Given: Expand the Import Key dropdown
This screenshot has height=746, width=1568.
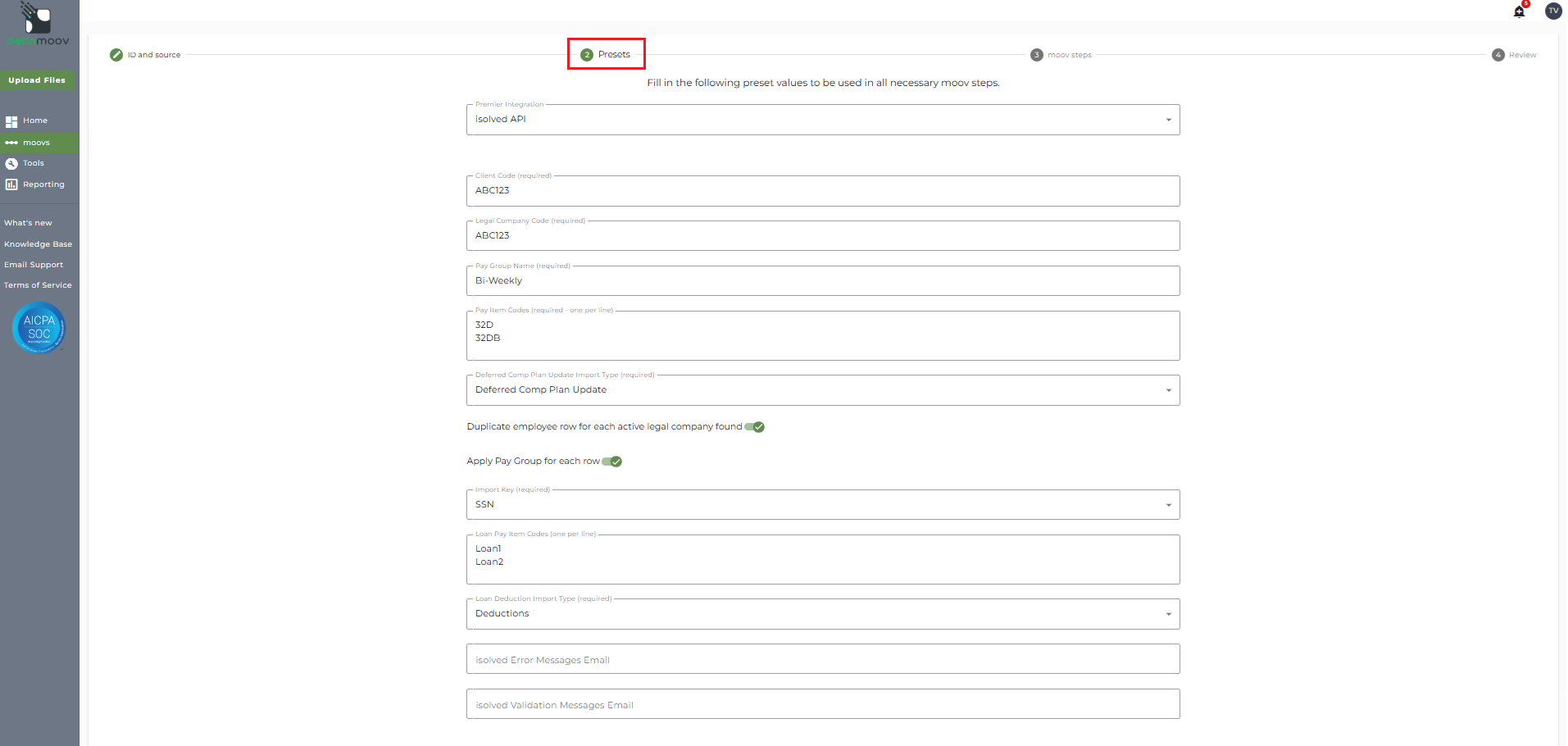Looking at the screenshot, I should pyautogui.click(x=1168, y=505).
